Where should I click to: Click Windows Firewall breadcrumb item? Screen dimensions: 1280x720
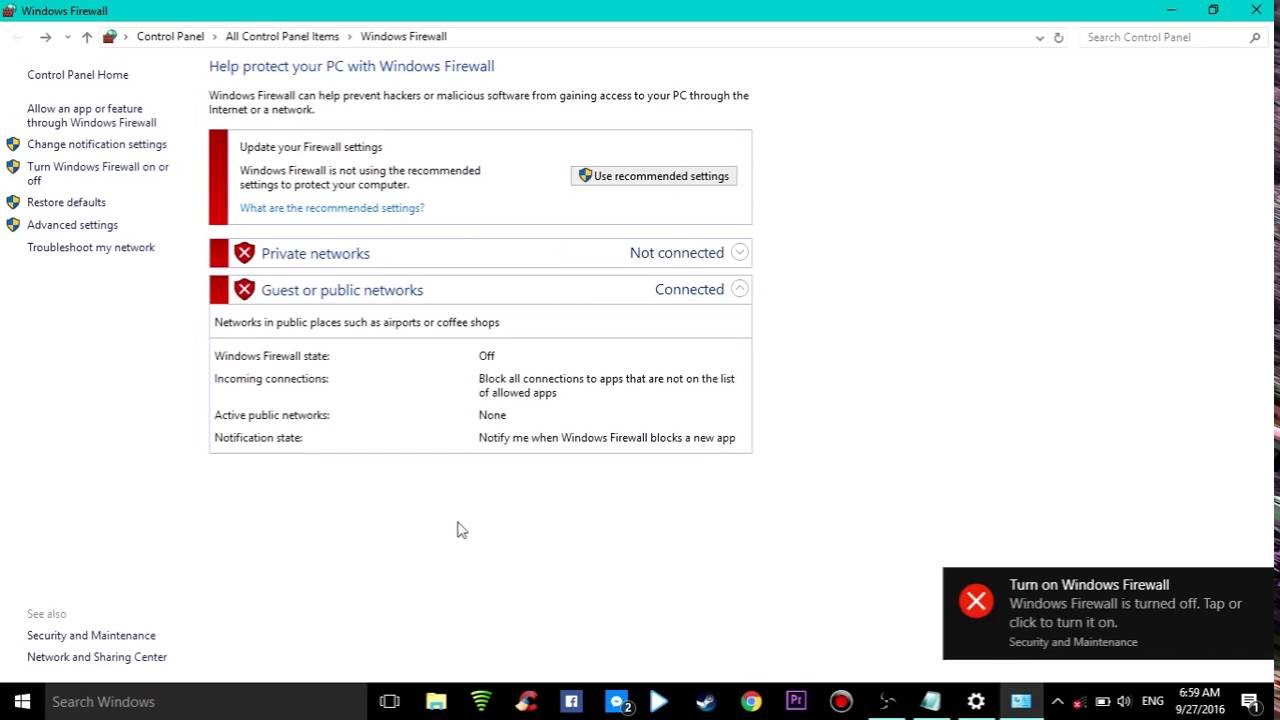point(403,37)
